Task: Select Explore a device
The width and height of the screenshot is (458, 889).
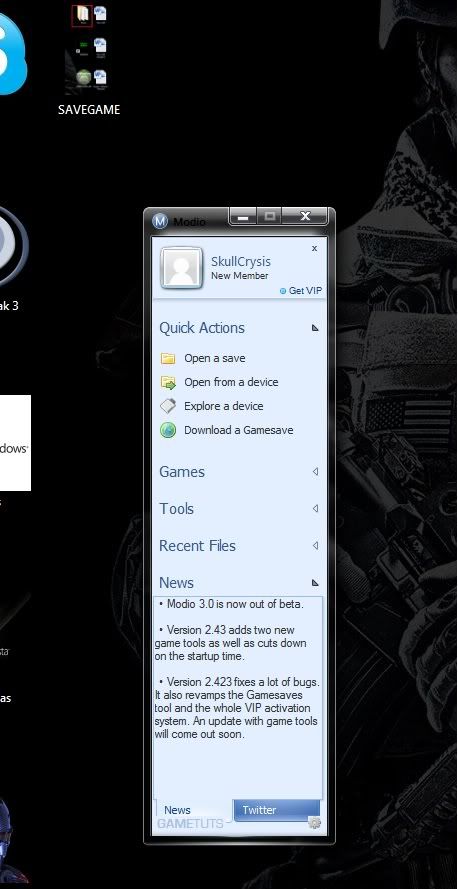Action: pyautogui.click(x=224, y=406)
